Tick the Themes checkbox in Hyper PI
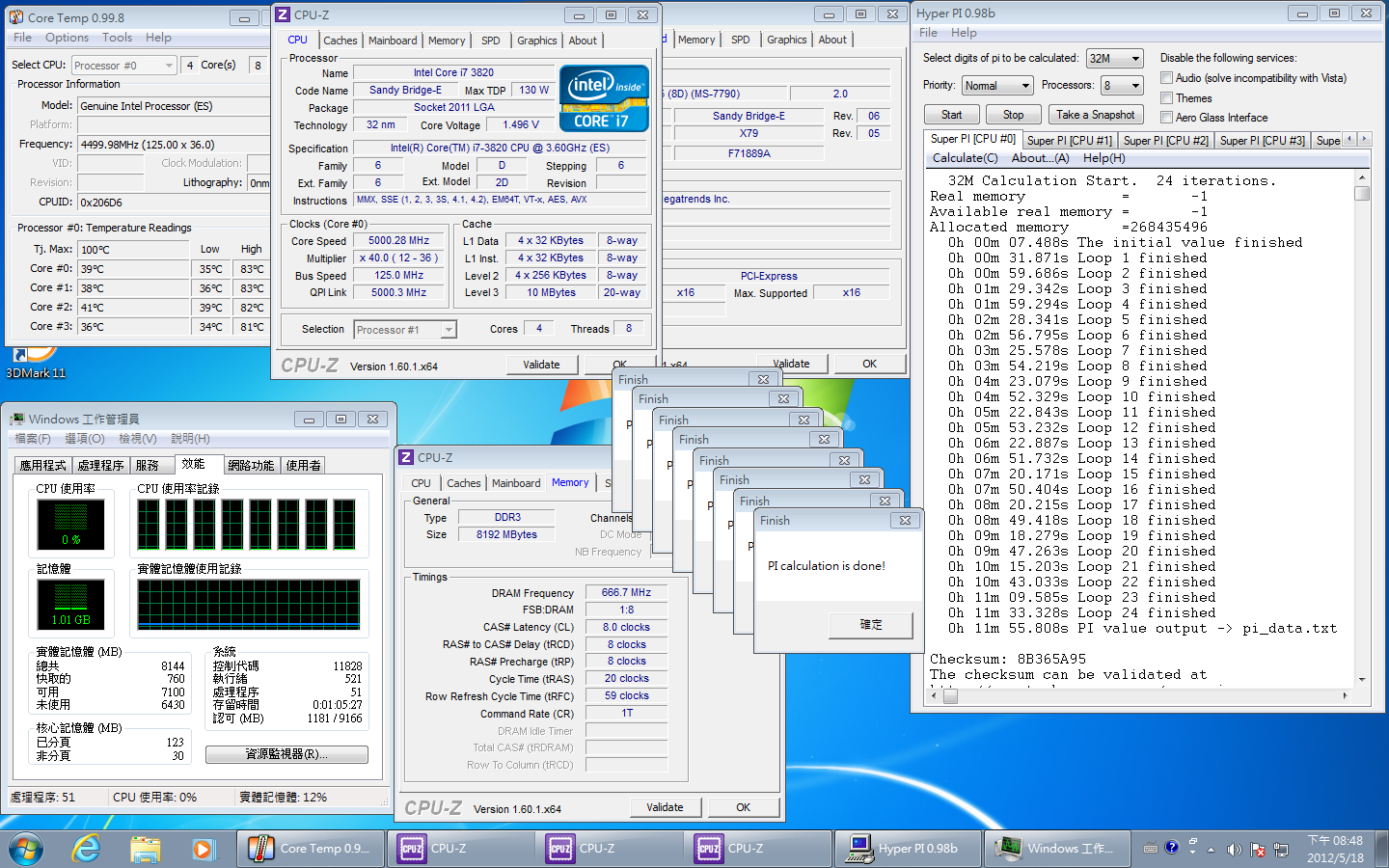Viewport: 1389px width, 868px height. [x=1167, y=98]
